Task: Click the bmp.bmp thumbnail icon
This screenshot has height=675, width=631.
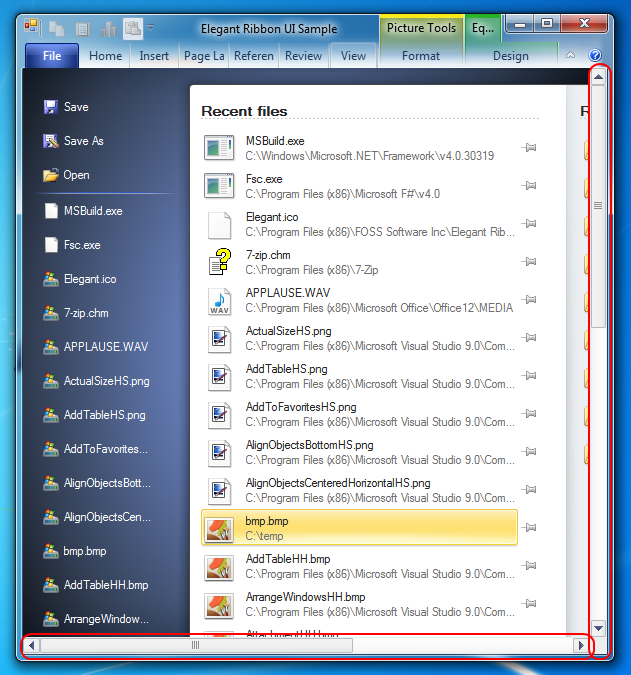Action: (x=219, y=529)
